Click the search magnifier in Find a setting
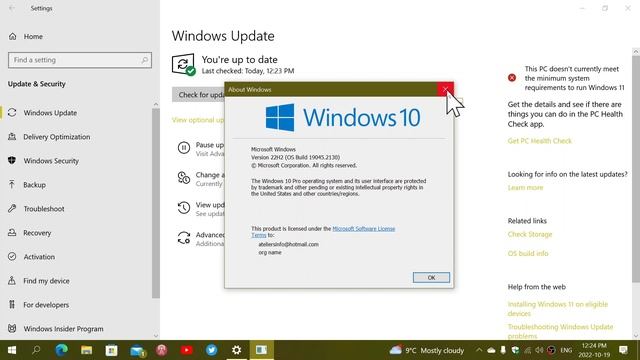This screenshot has width=640, height=360. pos(144,60)
